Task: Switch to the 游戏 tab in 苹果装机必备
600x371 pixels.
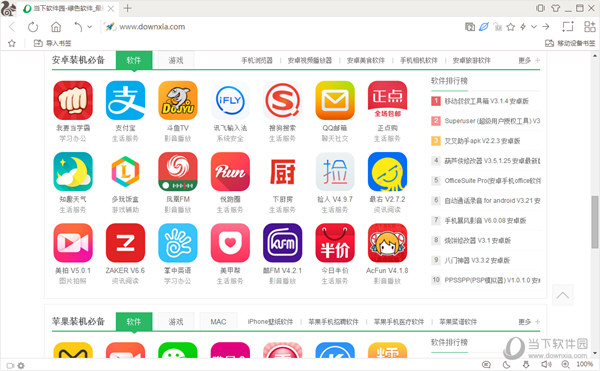Action: click(x=176, y=322)
